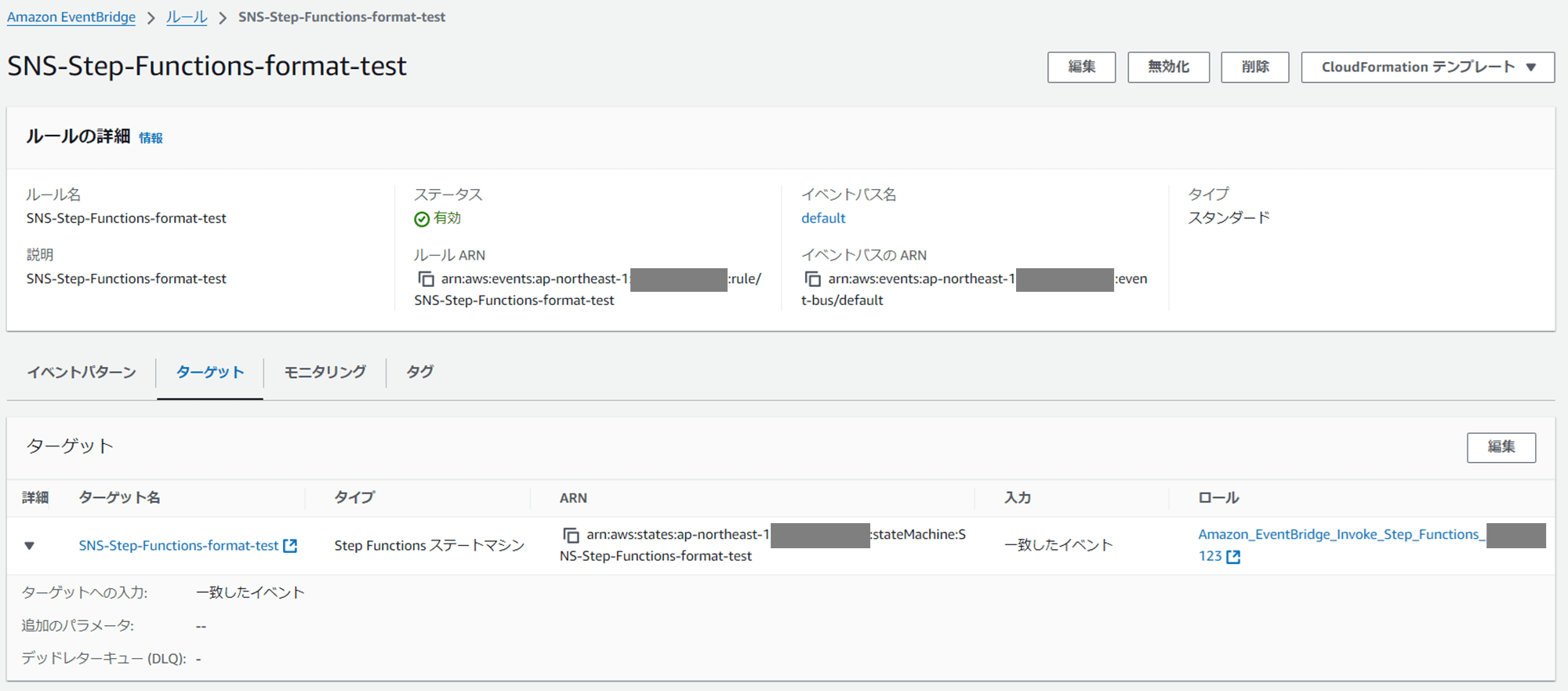Click 一致したイベント in the 入力 column
Screen dimensions: 1568x691
[1058, 545]
